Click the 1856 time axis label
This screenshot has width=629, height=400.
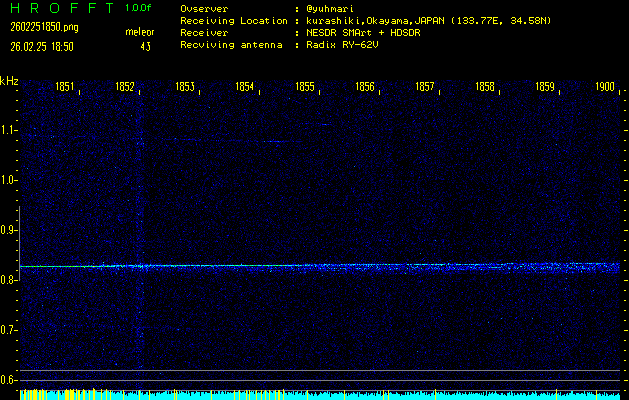tap(365, 87)
